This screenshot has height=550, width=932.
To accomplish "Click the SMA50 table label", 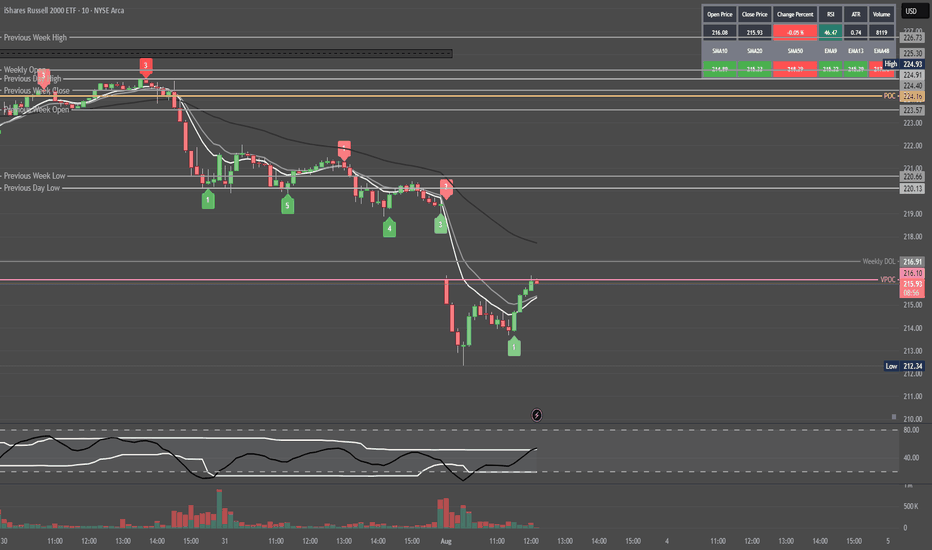I will pyautogui.click(x=795, y=51).
